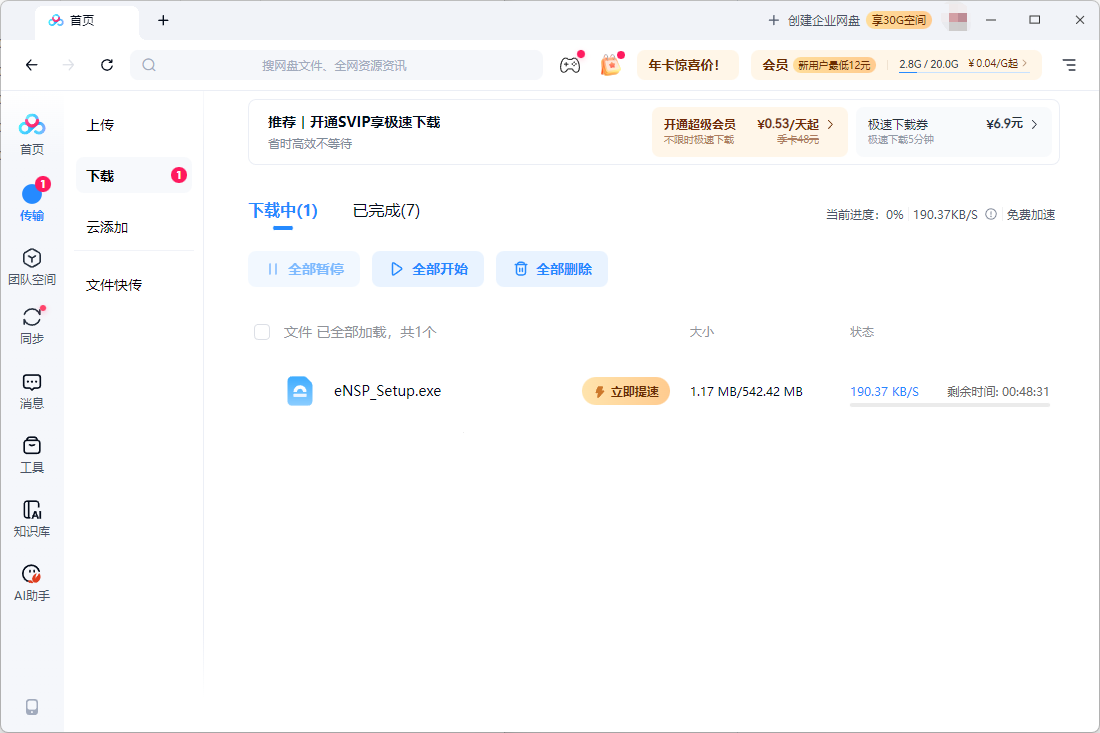Click the search input field
The image size is (1100, 733).
[x=337, y=65]
